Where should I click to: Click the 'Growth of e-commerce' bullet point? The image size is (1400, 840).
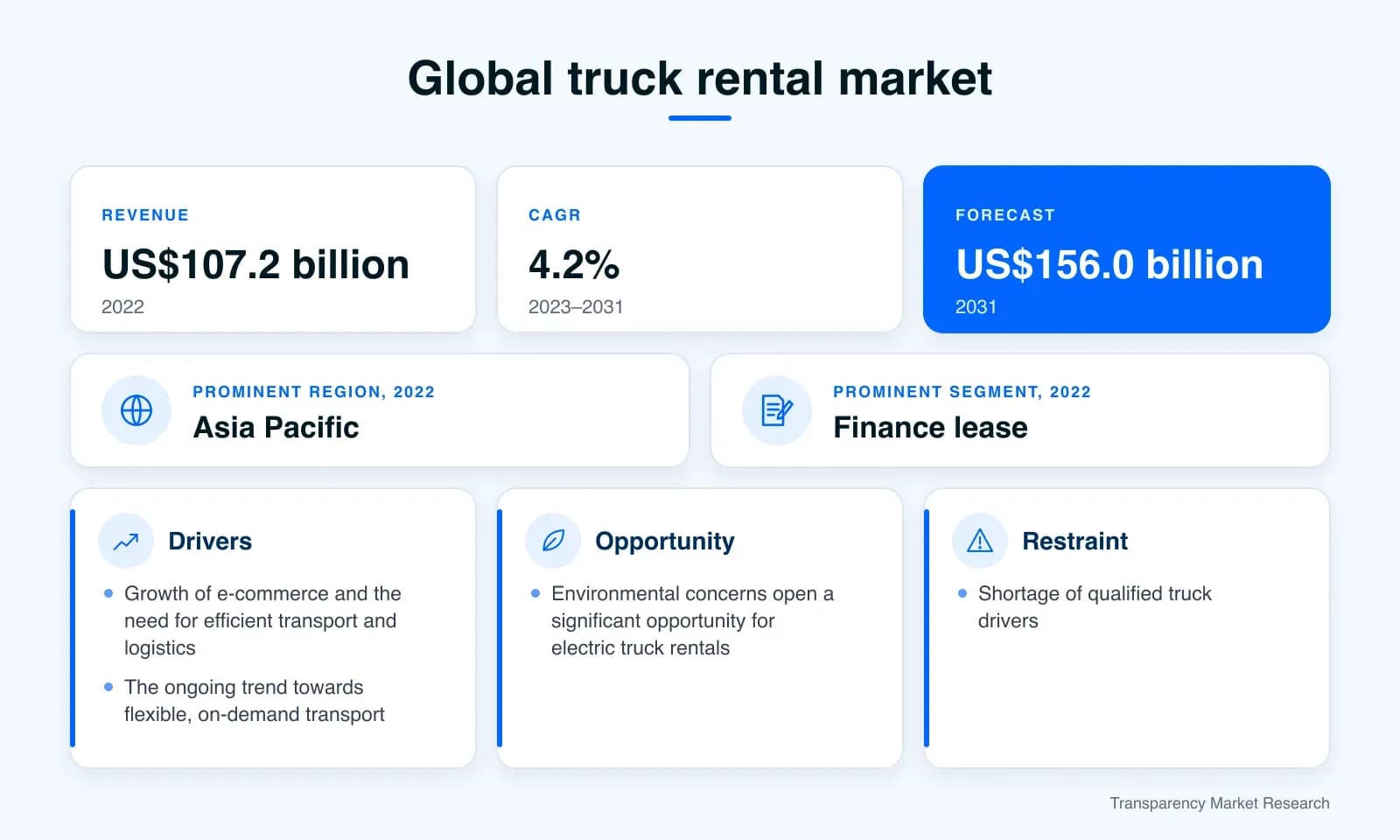(x=262, y=620)
